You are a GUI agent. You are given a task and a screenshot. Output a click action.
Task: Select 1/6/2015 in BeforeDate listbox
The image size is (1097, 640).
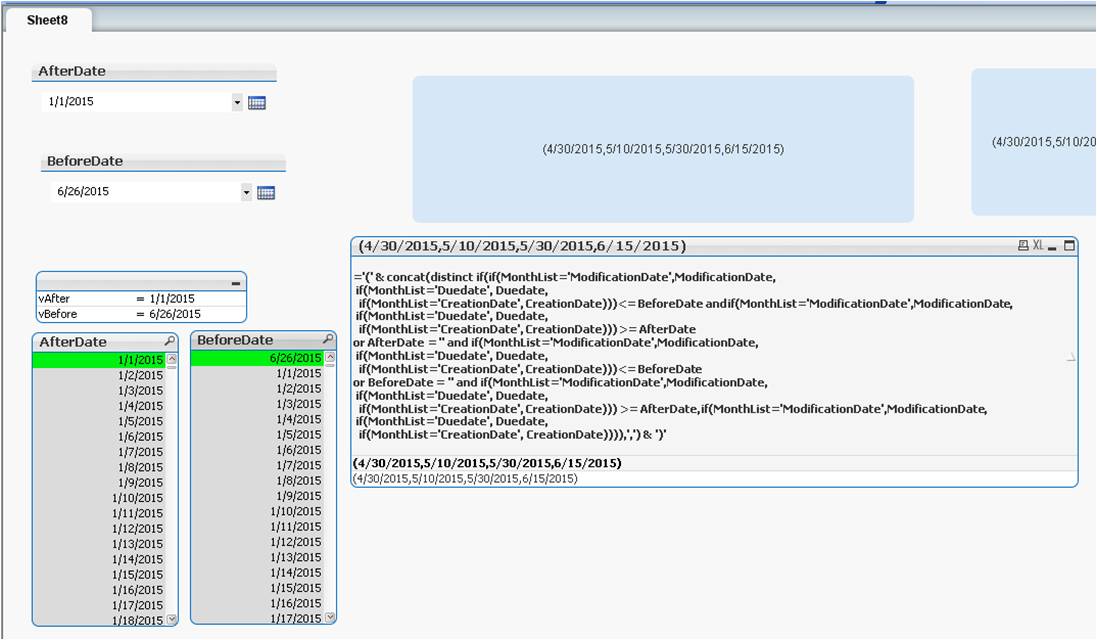point(257,450)
